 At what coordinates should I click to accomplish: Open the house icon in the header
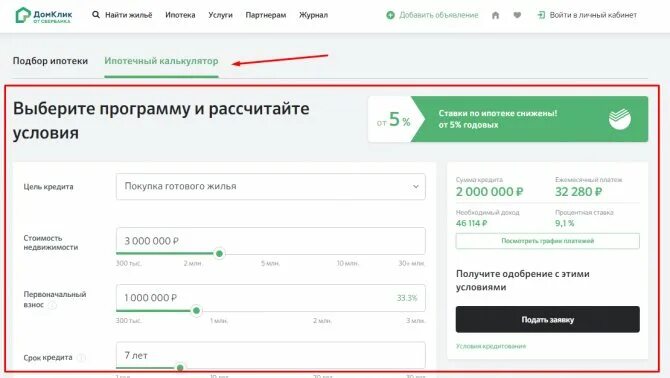(x=495, y=15)
